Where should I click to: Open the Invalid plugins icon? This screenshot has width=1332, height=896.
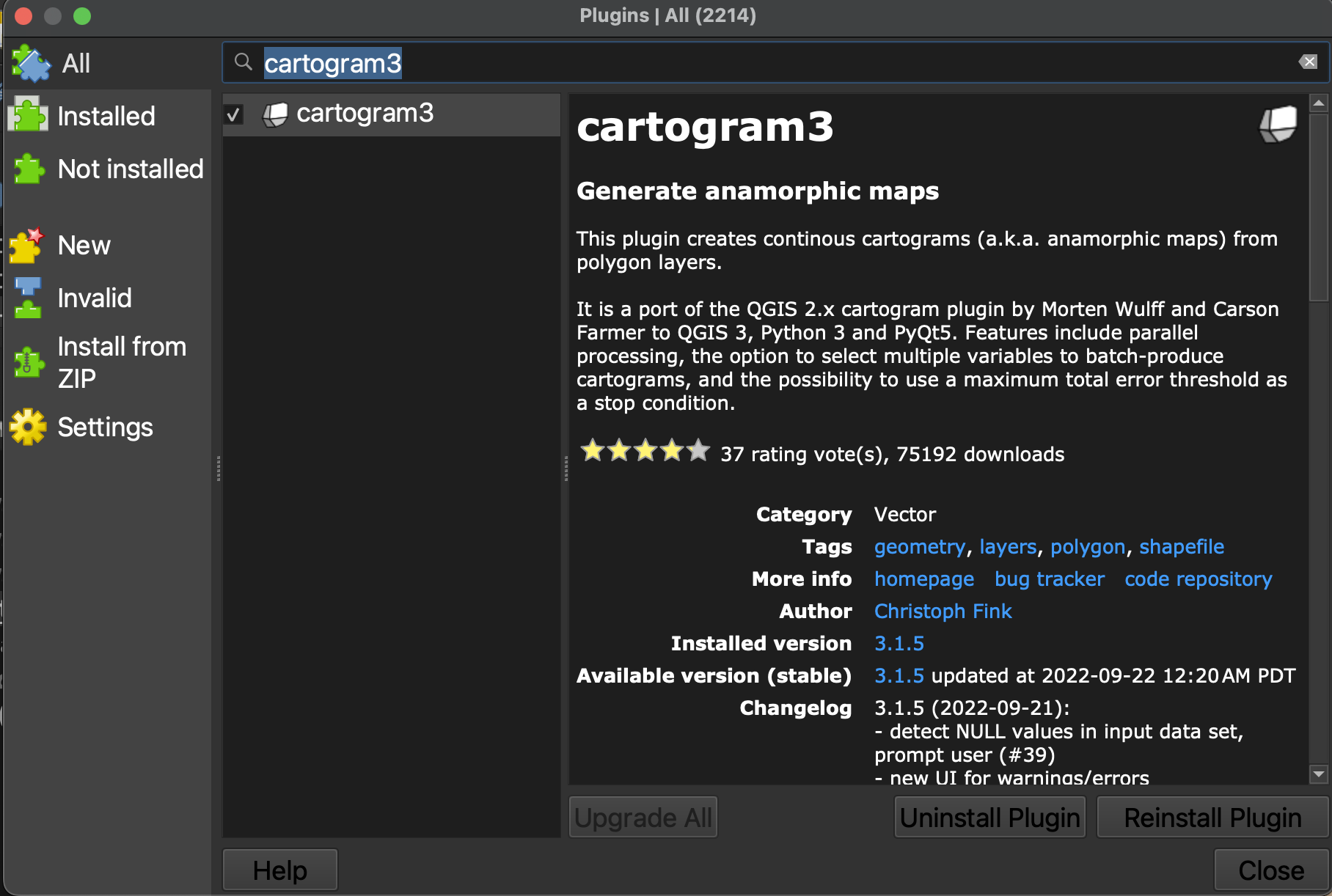point(28,298)
